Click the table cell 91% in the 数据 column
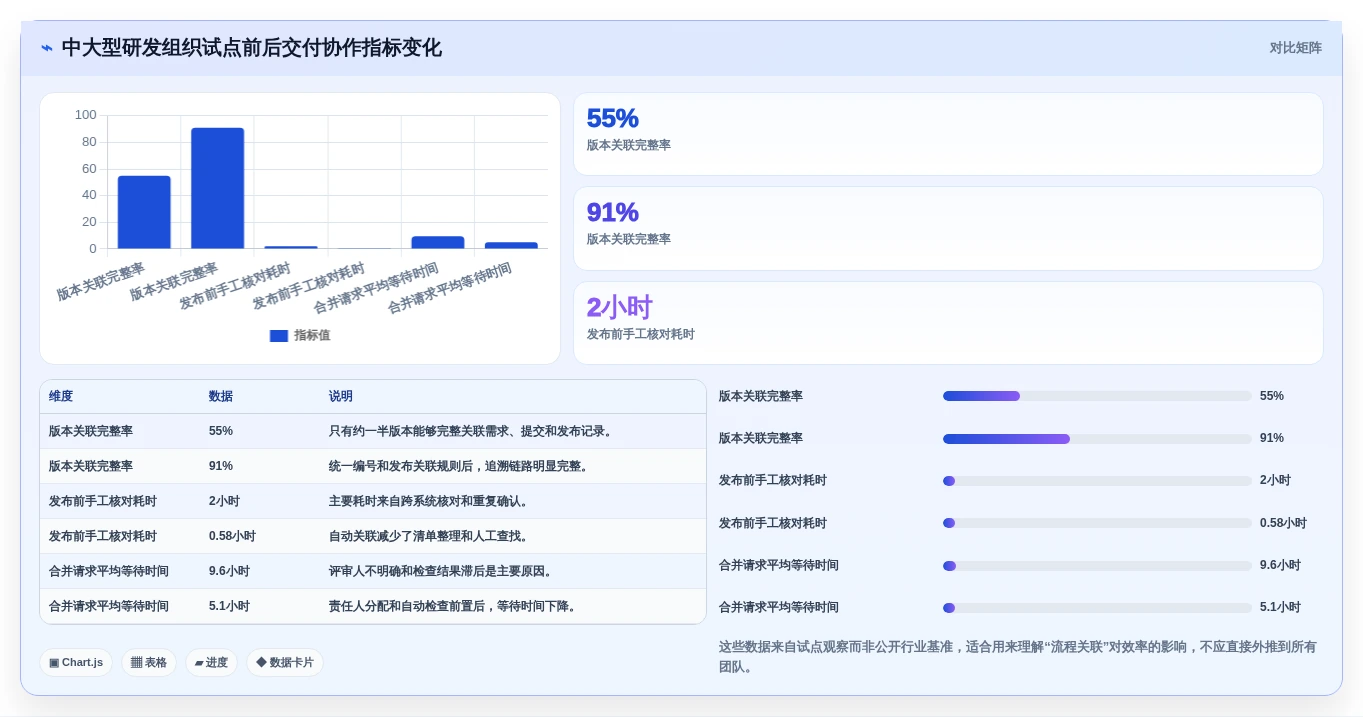Image resolution: width=1363 pixels, height=717 pixels. [221, 467]
